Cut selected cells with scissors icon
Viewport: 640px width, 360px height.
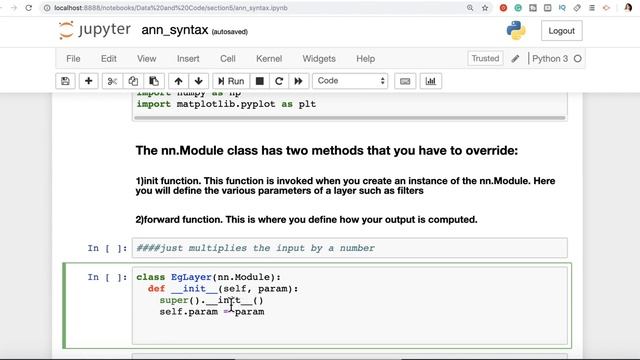click(x=112, y=81)
